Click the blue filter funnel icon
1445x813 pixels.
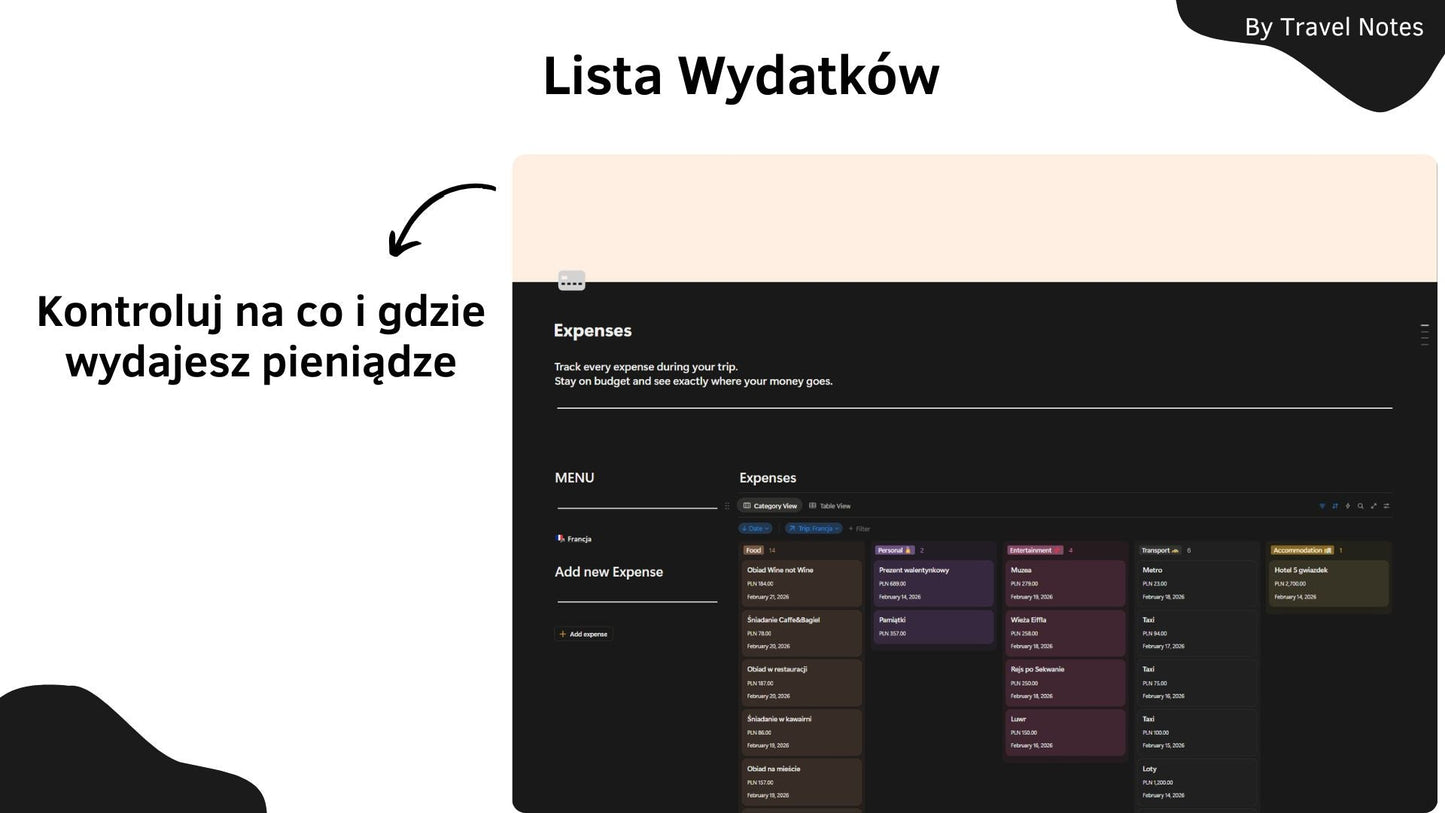coord(1321,506)
